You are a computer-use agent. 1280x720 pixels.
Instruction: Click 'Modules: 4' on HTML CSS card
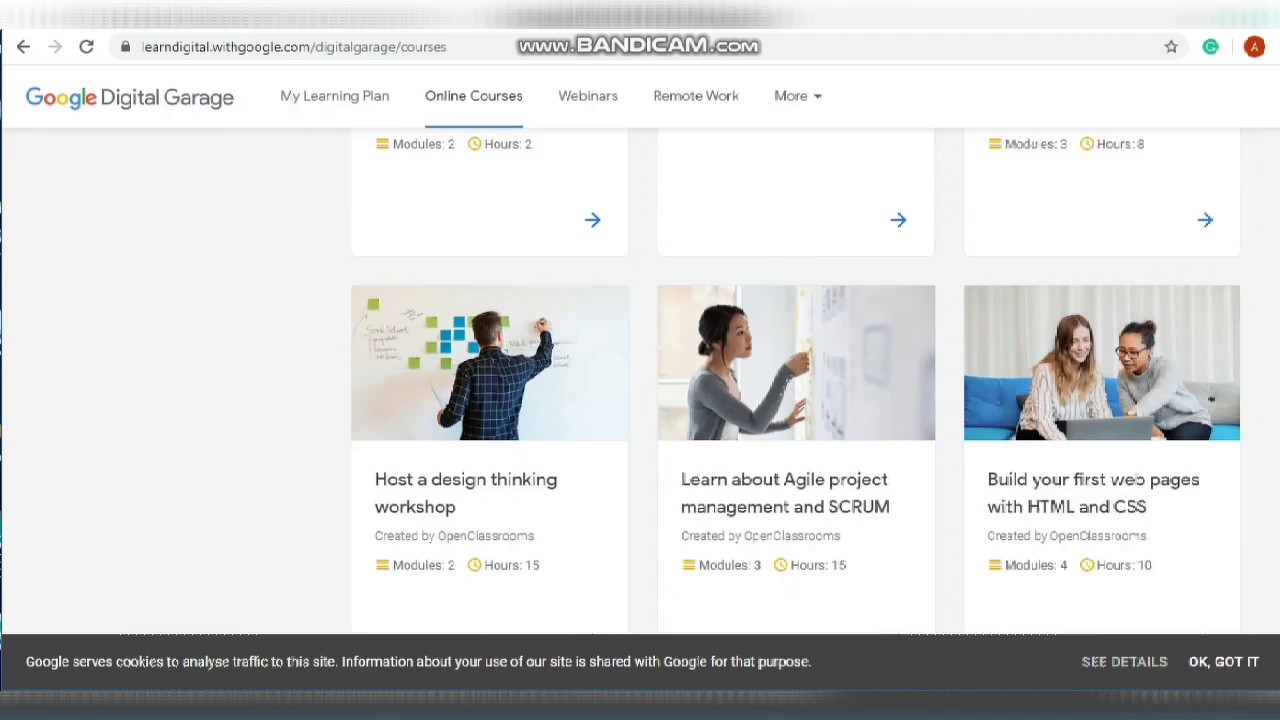(1036, 565)
